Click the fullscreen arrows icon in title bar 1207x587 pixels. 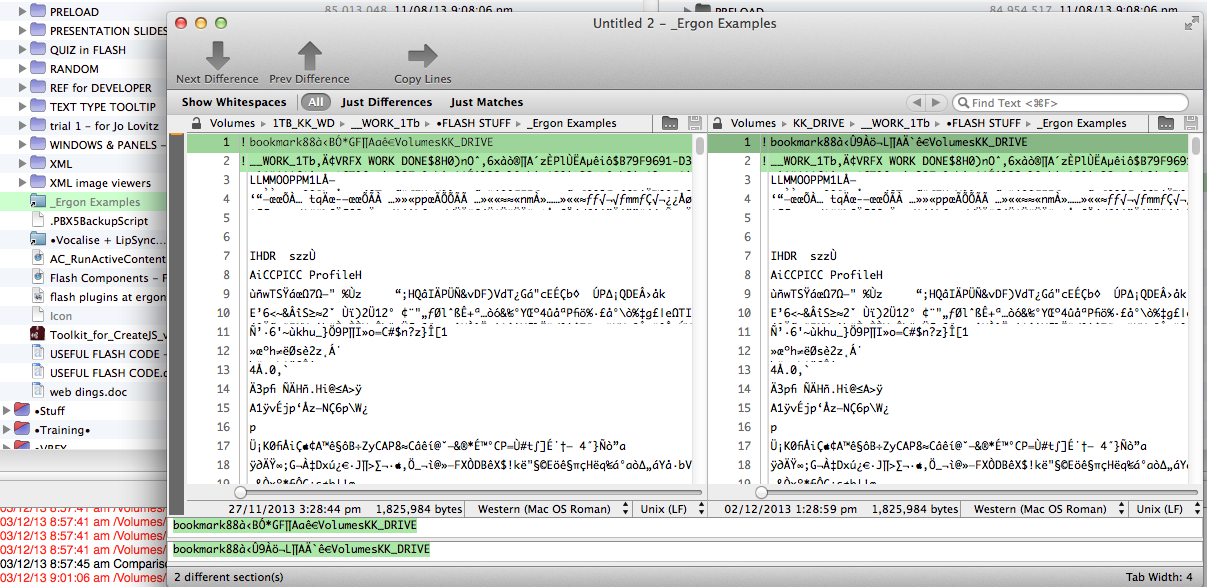click(1191, 22)
